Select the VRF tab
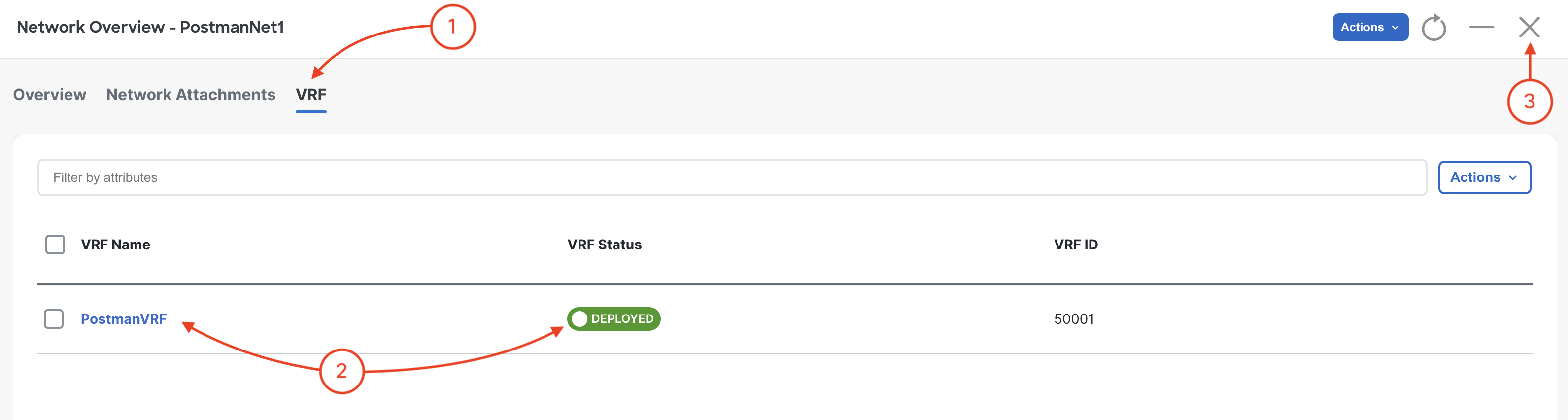1568x420 pixels. pyautogui.click(x=311, y=95)
